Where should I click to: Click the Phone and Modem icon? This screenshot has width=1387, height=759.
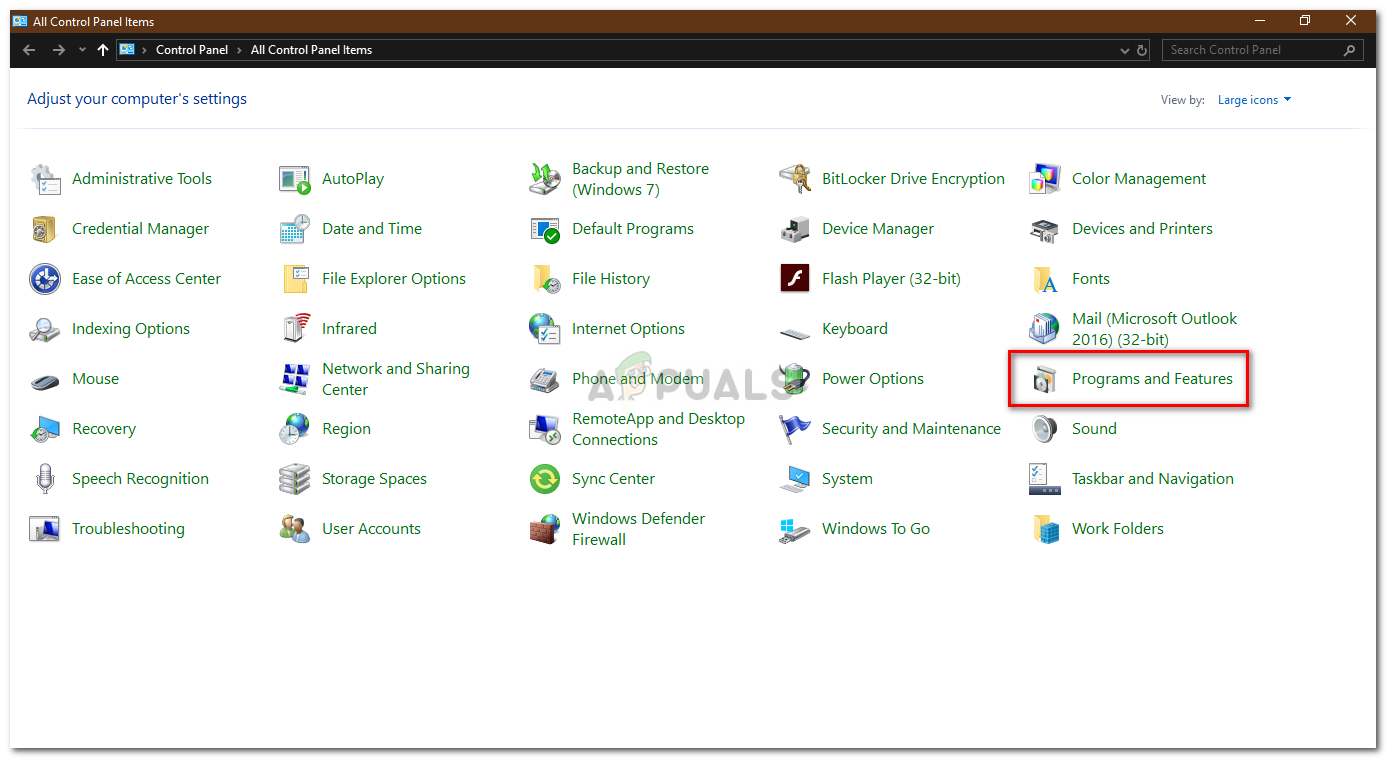tap(545, 379)
